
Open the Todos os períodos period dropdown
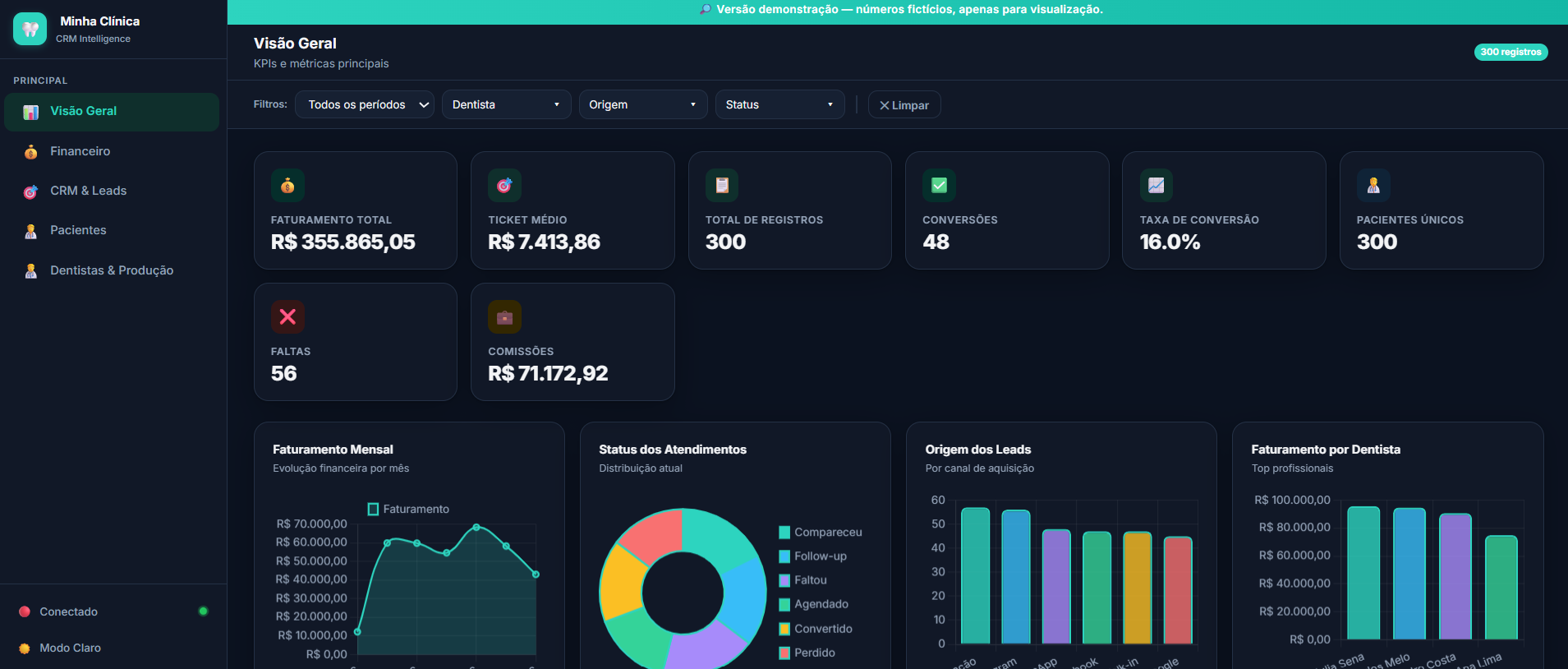coord(365,104)
